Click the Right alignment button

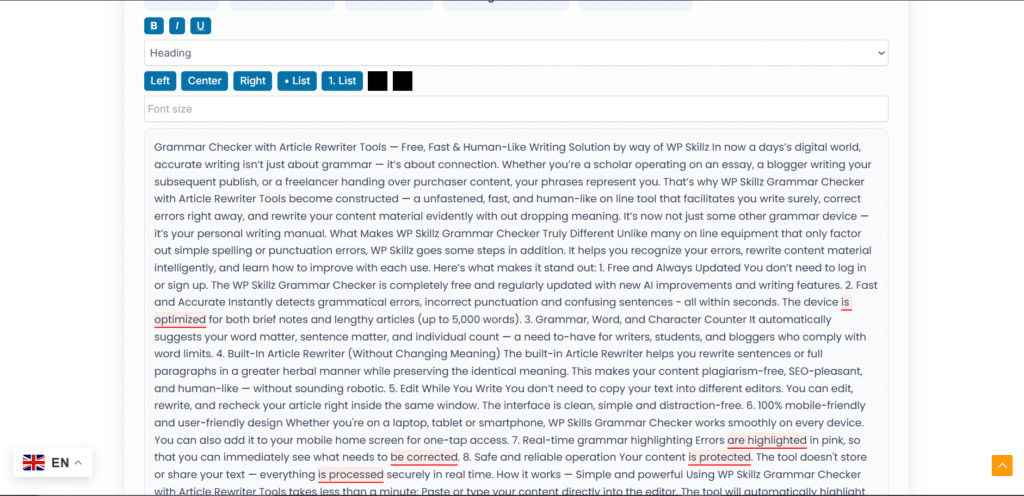point(253,81)
